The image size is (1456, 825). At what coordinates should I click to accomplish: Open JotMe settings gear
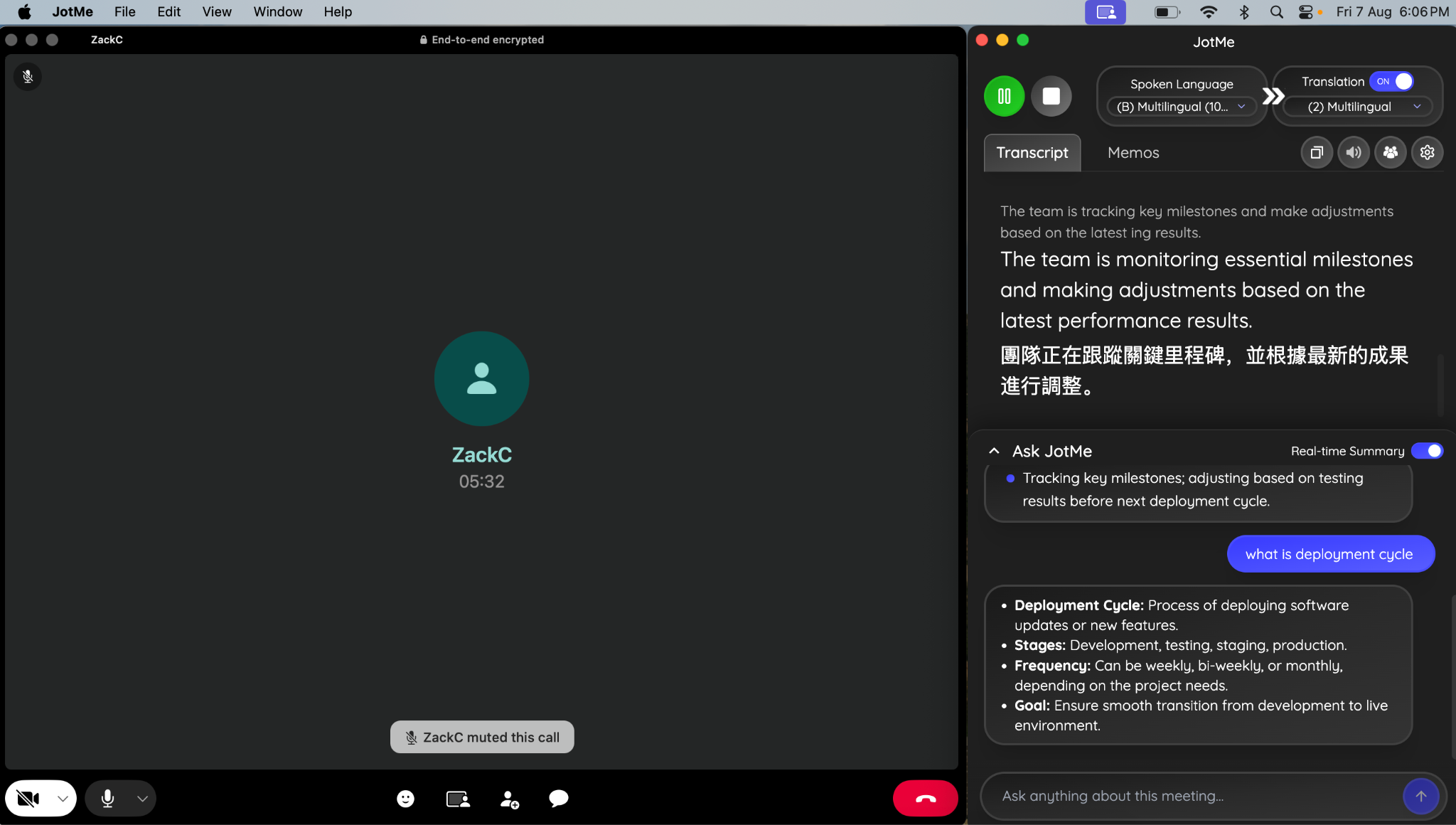1428,152
